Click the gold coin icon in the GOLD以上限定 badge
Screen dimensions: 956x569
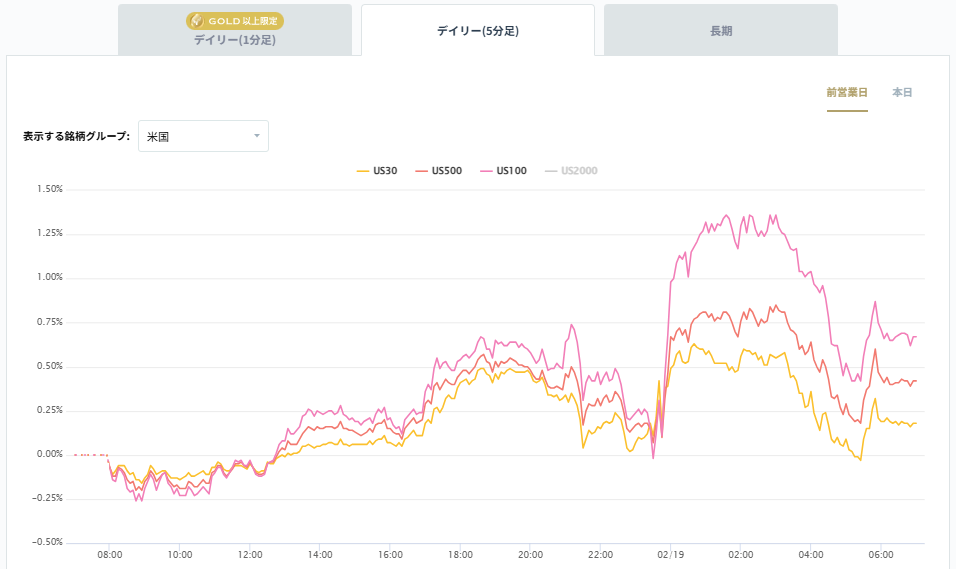pos(198,21)
